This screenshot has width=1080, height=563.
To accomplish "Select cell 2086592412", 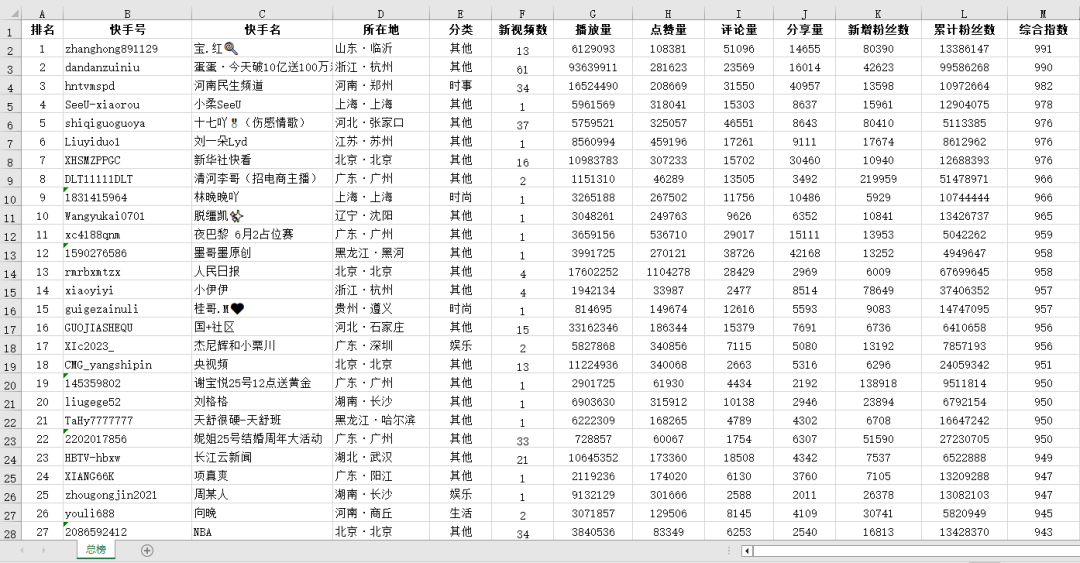I will click(x=127, y=533).
